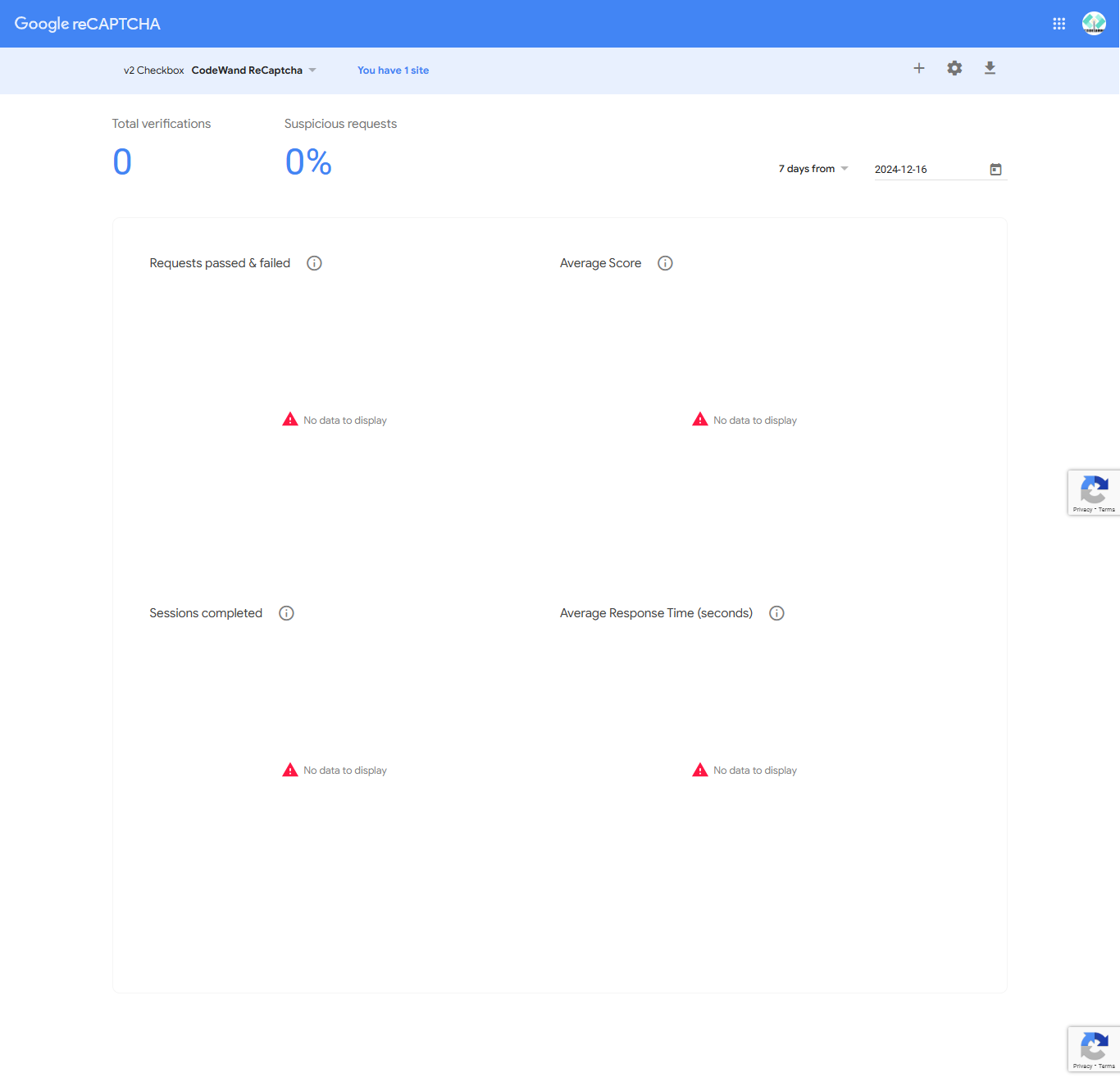
Task: Show info for Sessions completed chart
Action: (x=286, y=613)
